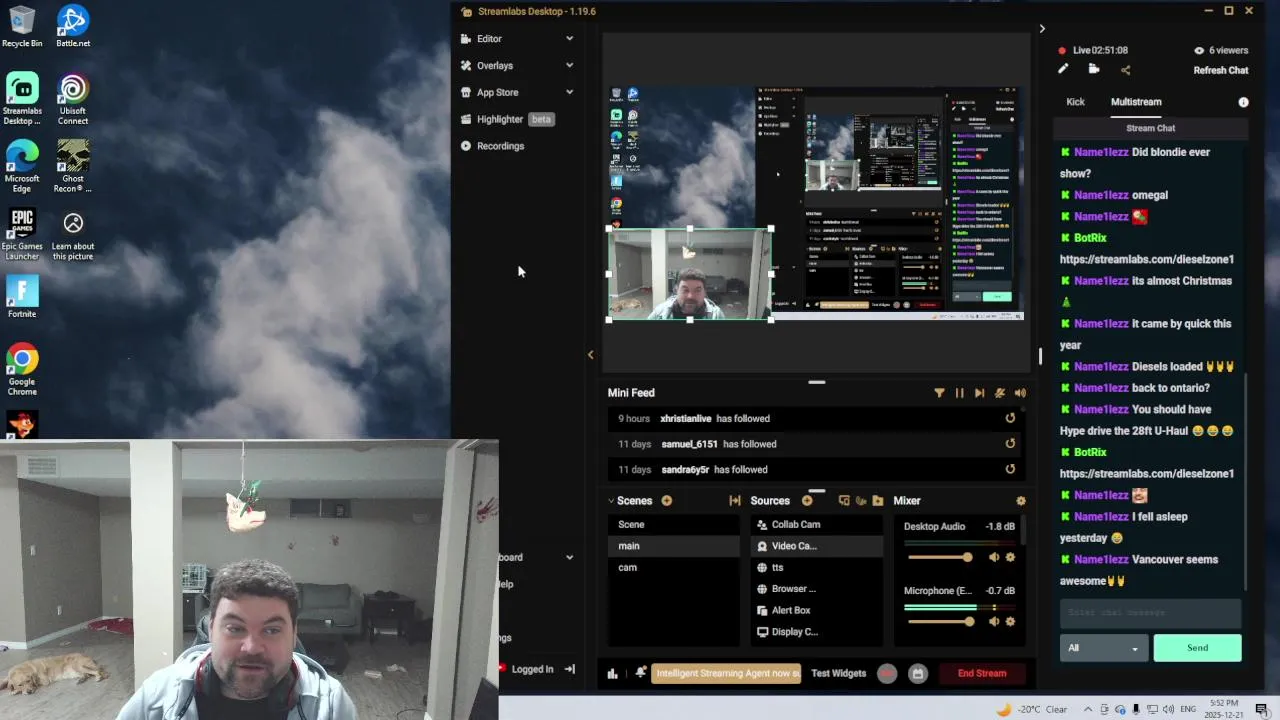Select the Video Capture source
1280x720 pixels.
817,546
